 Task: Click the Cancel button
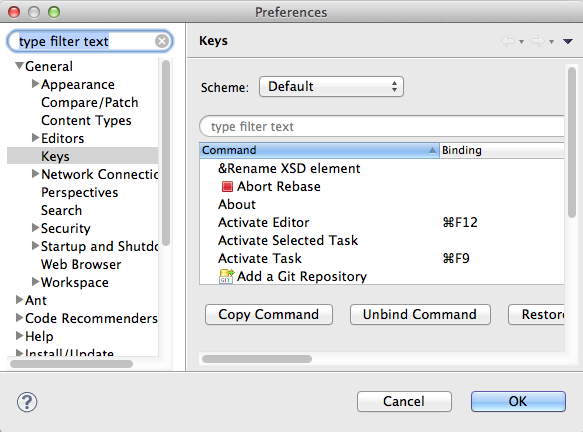click(x=404, y=402)
